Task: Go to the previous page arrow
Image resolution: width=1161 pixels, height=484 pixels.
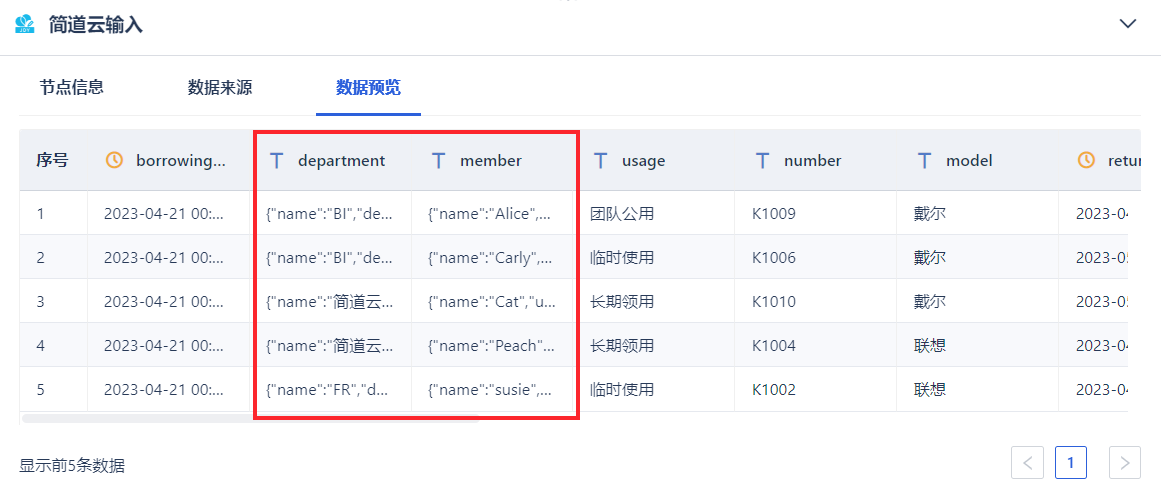Action: coord(1027,462)
